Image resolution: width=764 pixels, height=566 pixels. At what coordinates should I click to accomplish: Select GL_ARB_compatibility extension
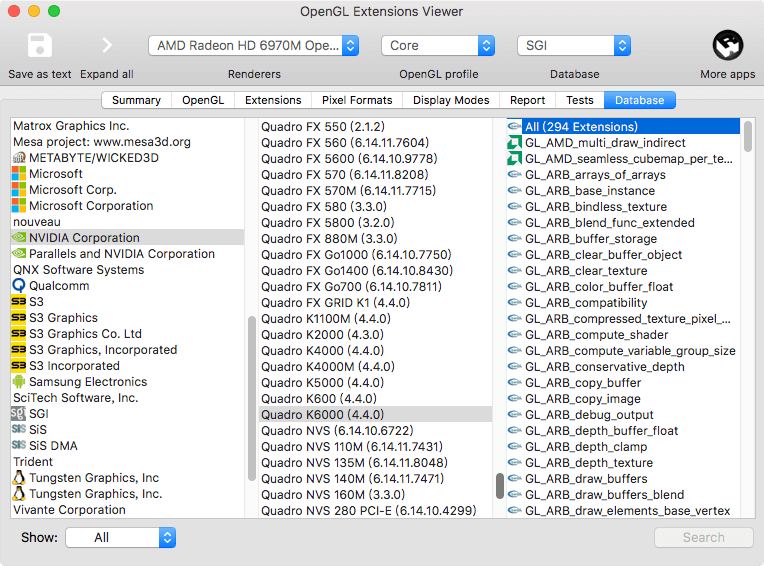tap(623, 302)
